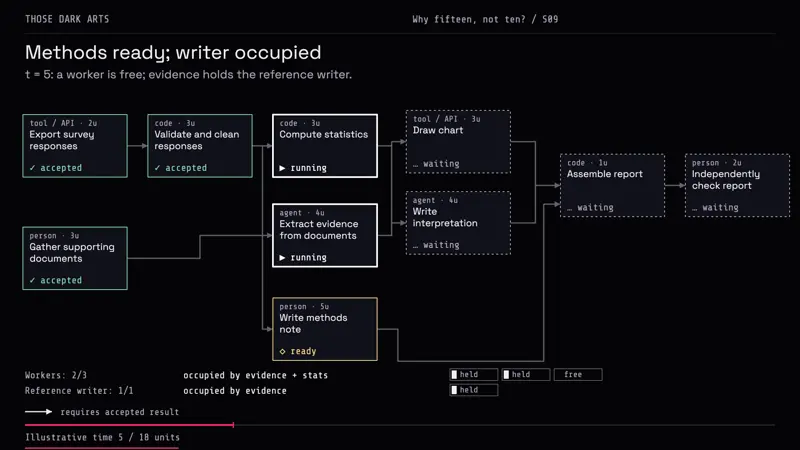Select the Export survey responses node

(x=75, y=146)
